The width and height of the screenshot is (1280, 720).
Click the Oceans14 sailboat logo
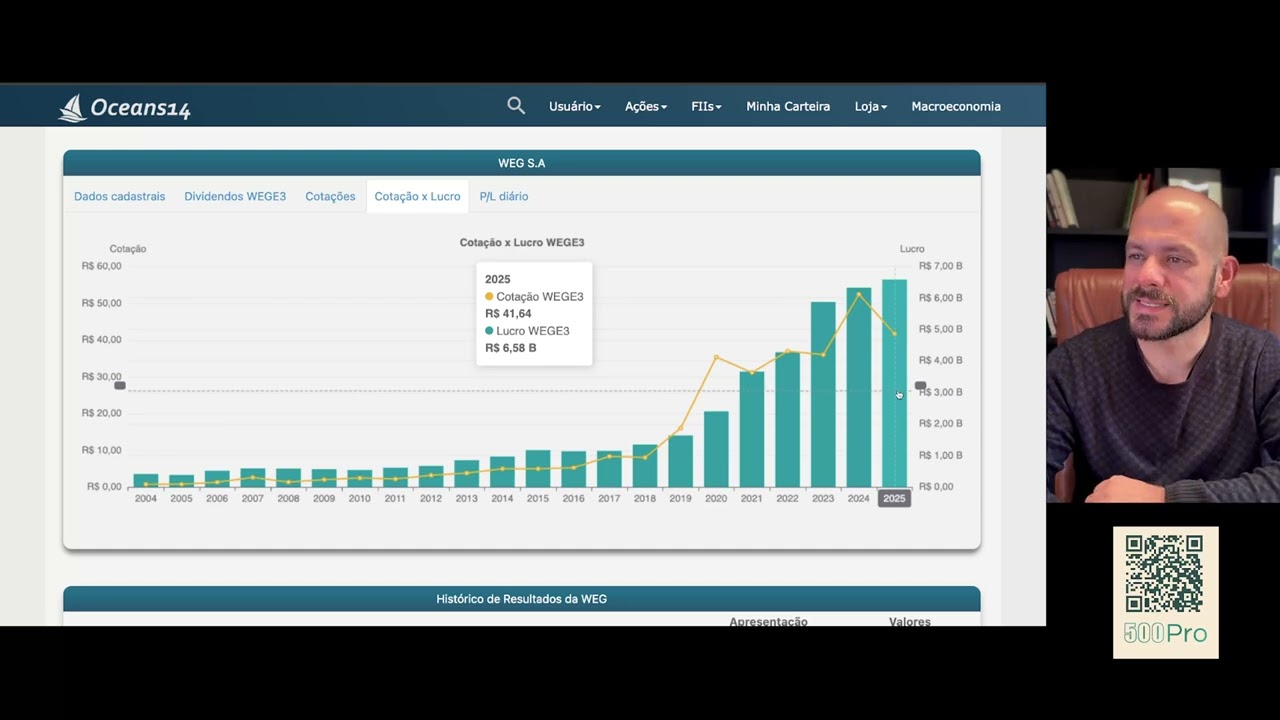[125, 107]
